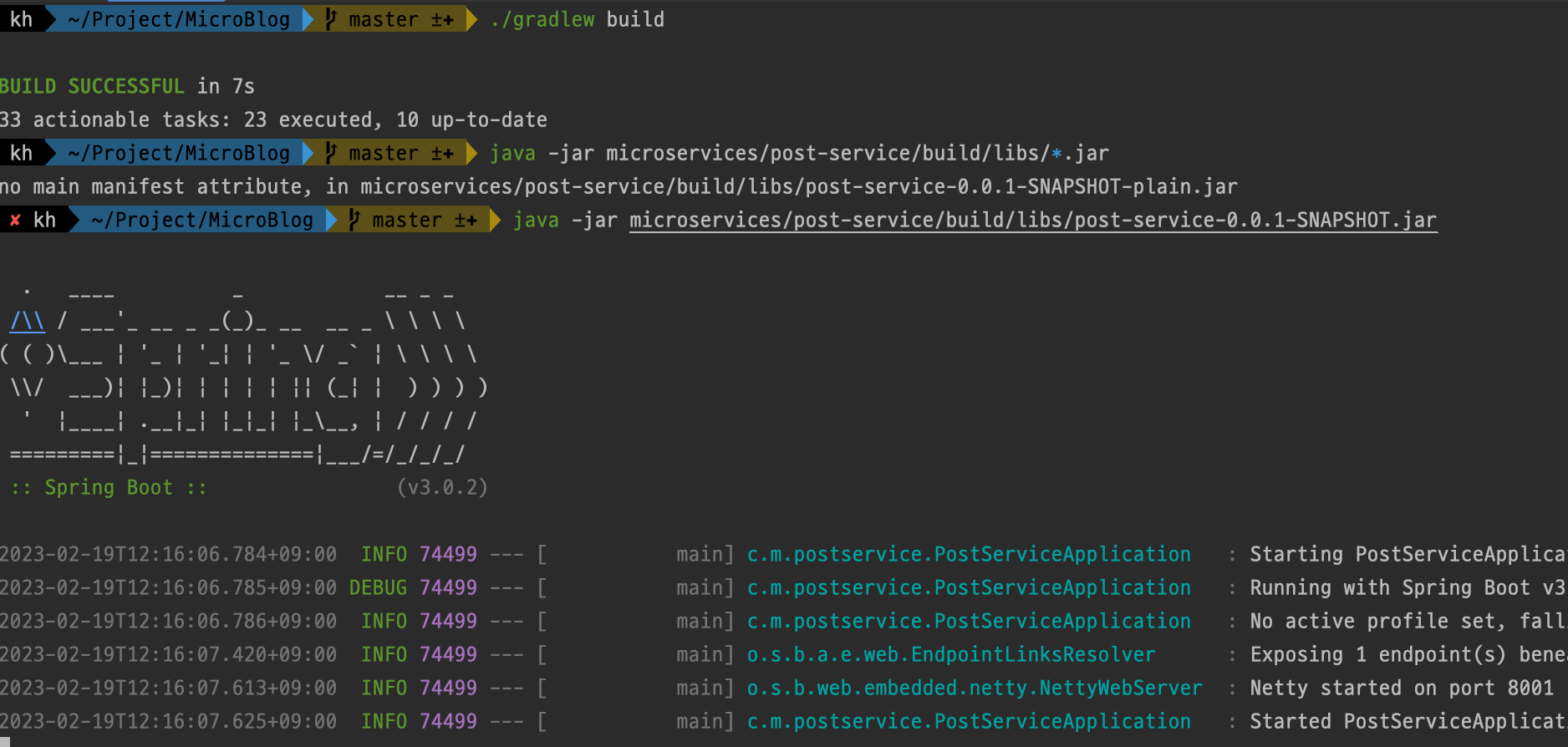Select the NettyWebServer logger name

click(x=974, y=688)
